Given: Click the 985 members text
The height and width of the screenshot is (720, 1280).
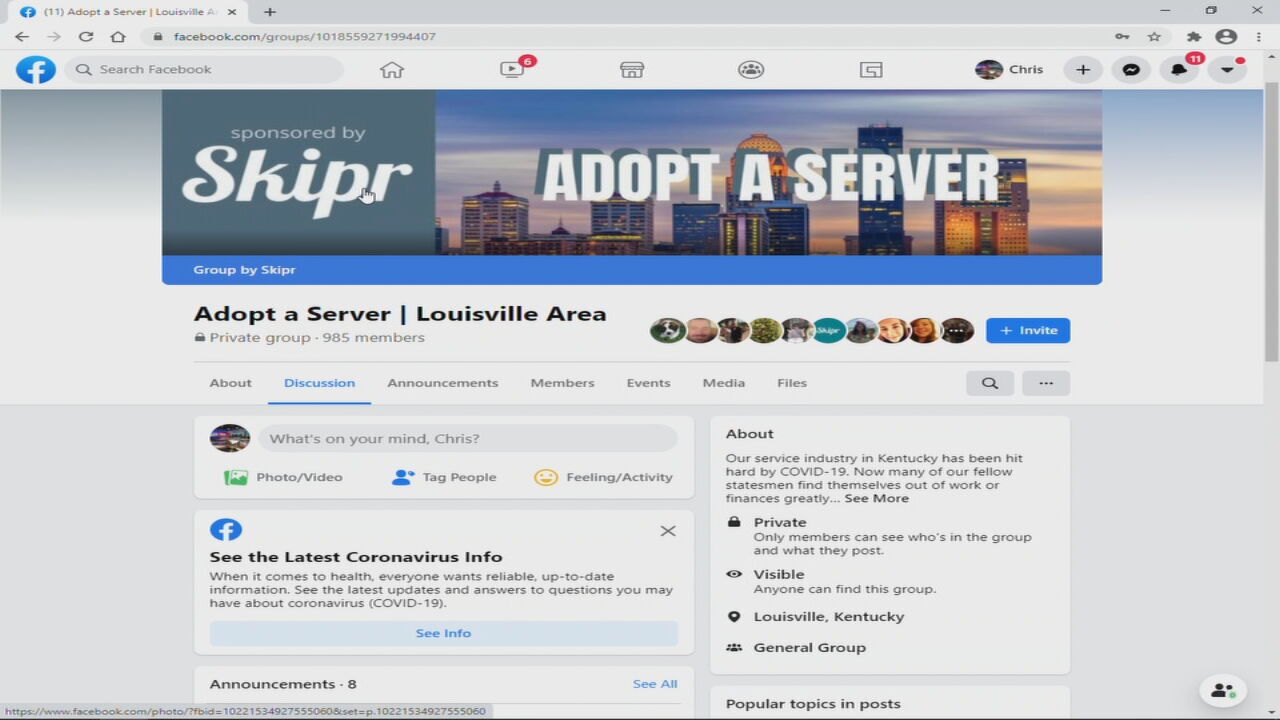Looking at the screenshot, I should tap(375, 338).
